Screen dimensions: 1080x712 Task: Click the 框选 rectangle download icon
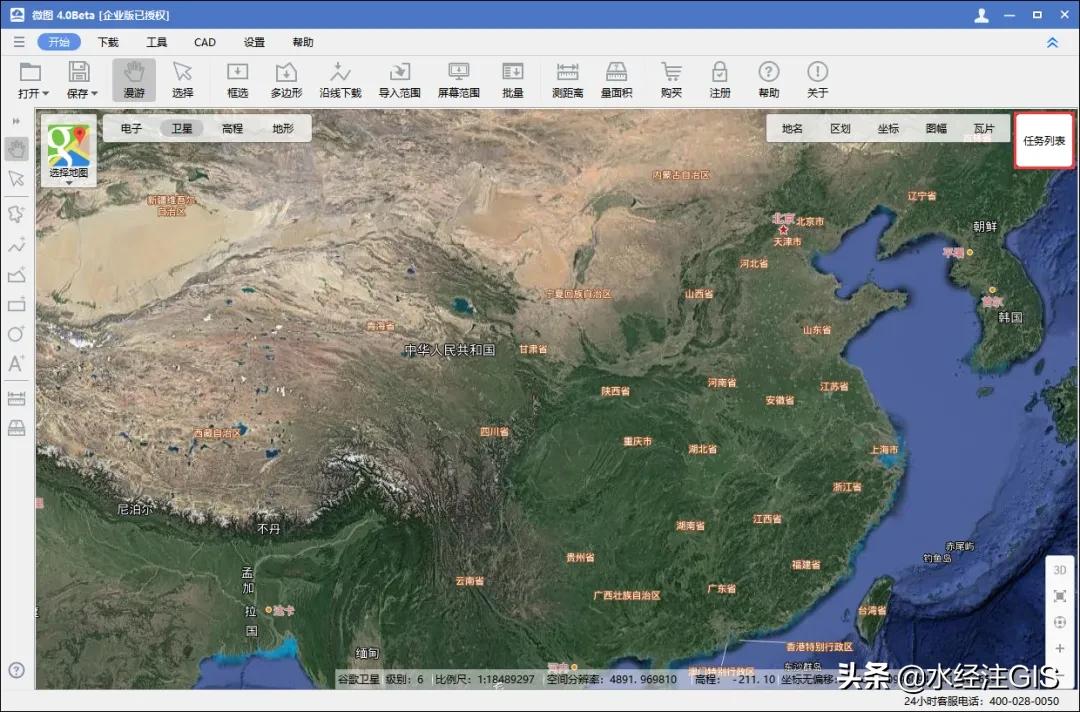(237, 80)
